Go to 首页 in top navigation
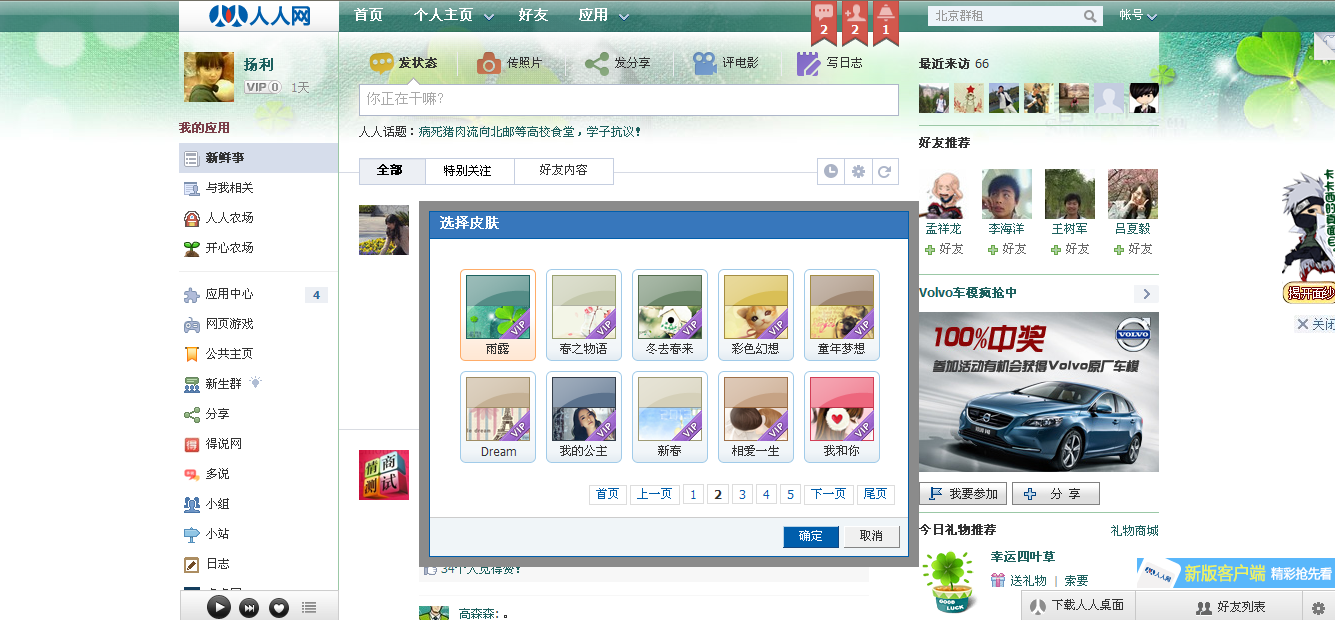1335x620 pixels. click(x=368, y=15)
